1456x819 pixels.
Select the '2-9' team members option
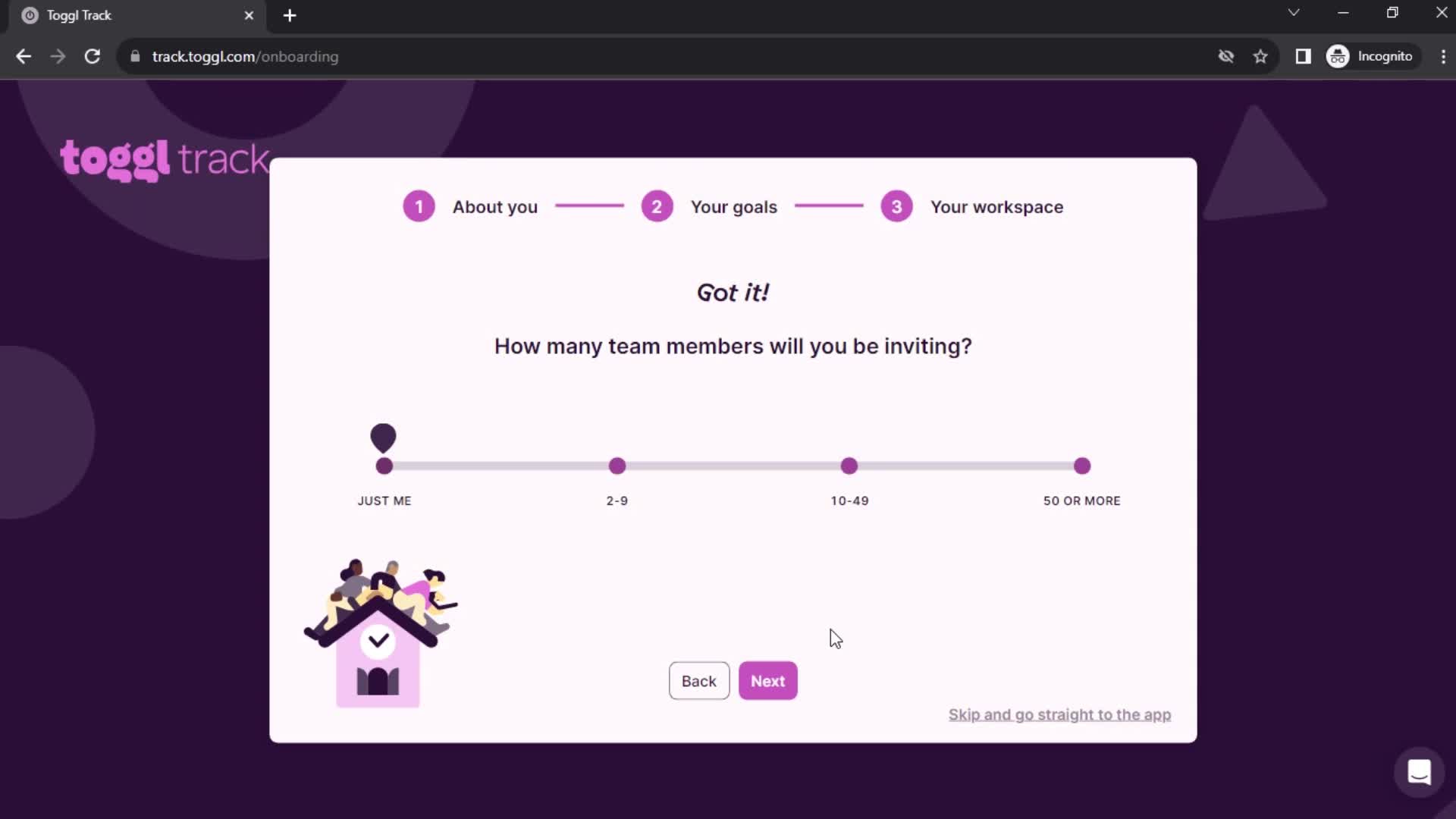tap(617, 465)
